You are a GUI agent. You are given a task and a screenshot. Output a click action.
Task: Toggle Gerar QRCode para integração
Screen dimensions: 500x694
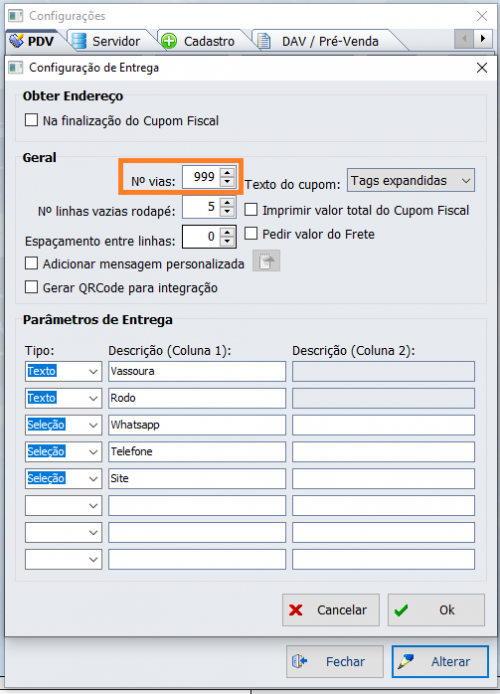tap(31, 287)
